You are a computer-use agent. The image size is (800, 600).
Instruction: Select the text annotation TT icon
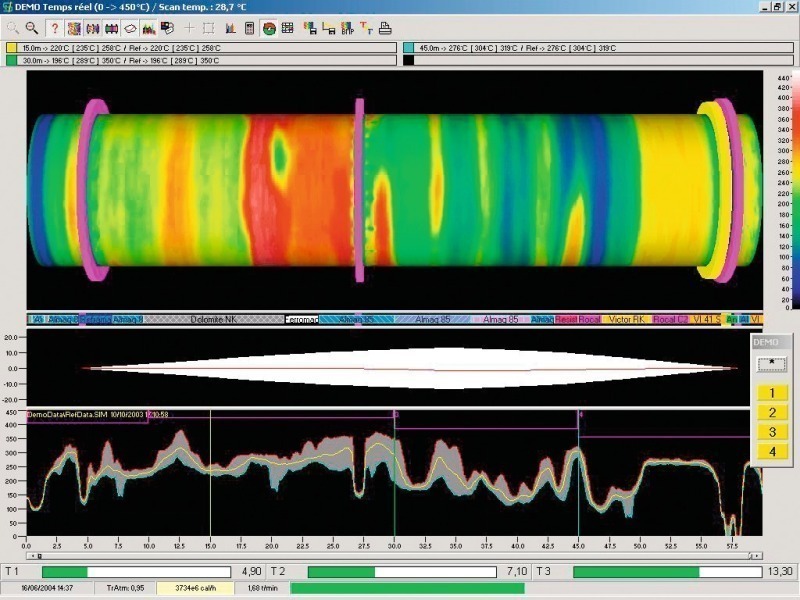click(x=366, y=28)
